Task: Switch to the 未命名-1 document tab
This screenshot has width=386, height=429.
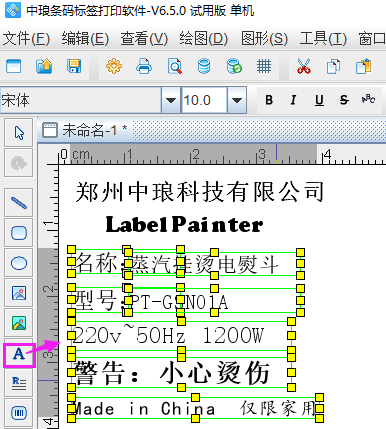Action: coord(85,130)
